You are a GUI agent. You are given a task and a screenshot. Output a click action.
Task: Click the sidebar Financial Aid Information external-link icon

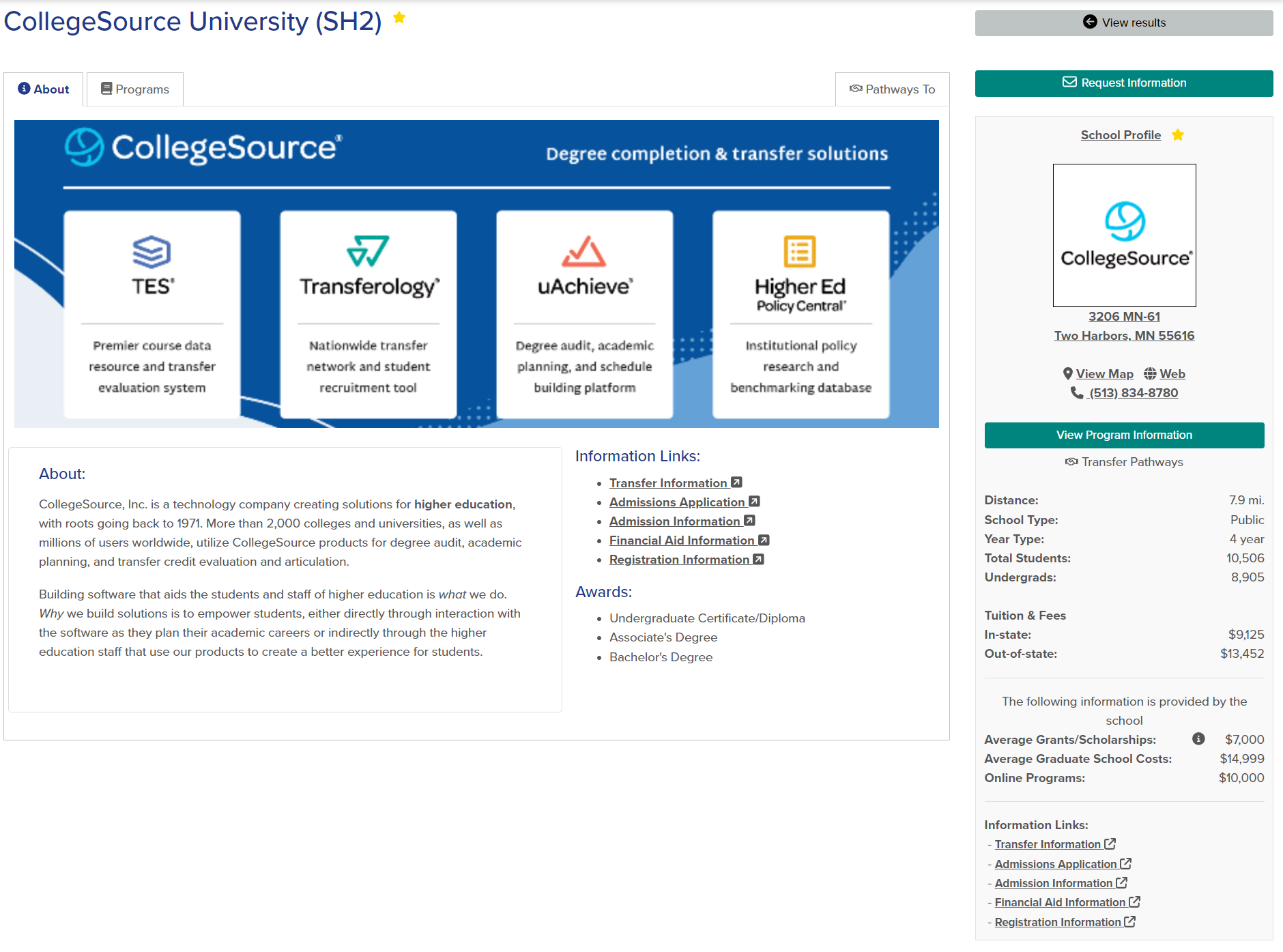[x=1135, y=901]
